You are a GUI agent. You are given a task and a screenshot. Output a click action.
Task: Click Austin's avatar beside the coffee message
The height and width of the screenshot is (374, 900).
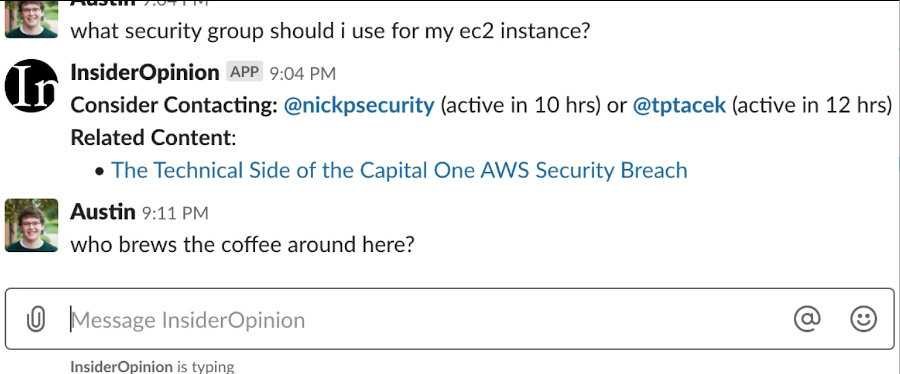pos(32,225)
